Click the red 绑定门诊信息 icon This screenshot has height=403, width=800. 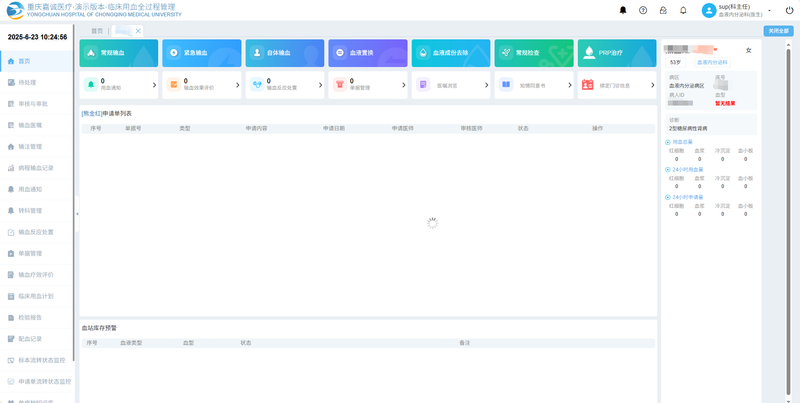pos(588,85)
